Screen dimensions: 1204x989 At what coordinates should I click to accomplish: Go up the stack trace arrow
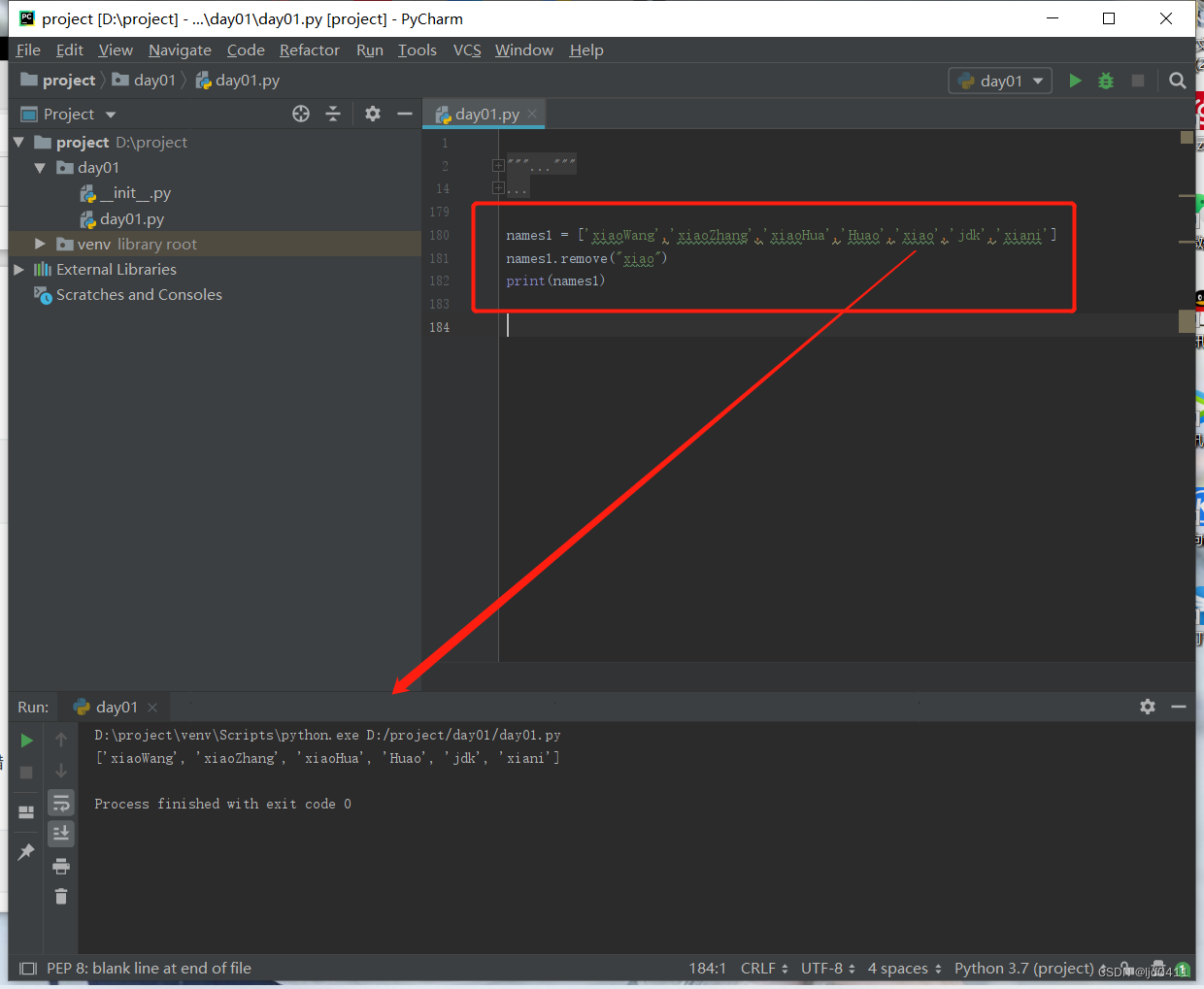coord(61,740)
